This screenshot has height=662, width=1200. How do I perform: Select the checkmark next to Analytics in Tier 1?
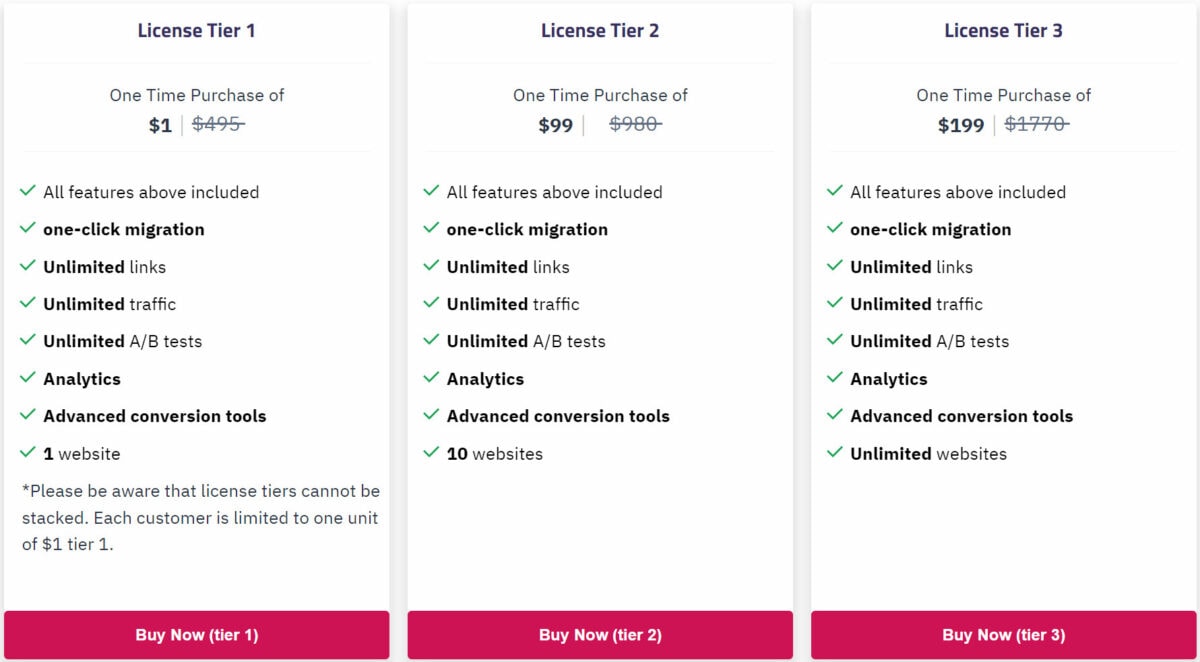pyautogui.click(x=27, y=378)
